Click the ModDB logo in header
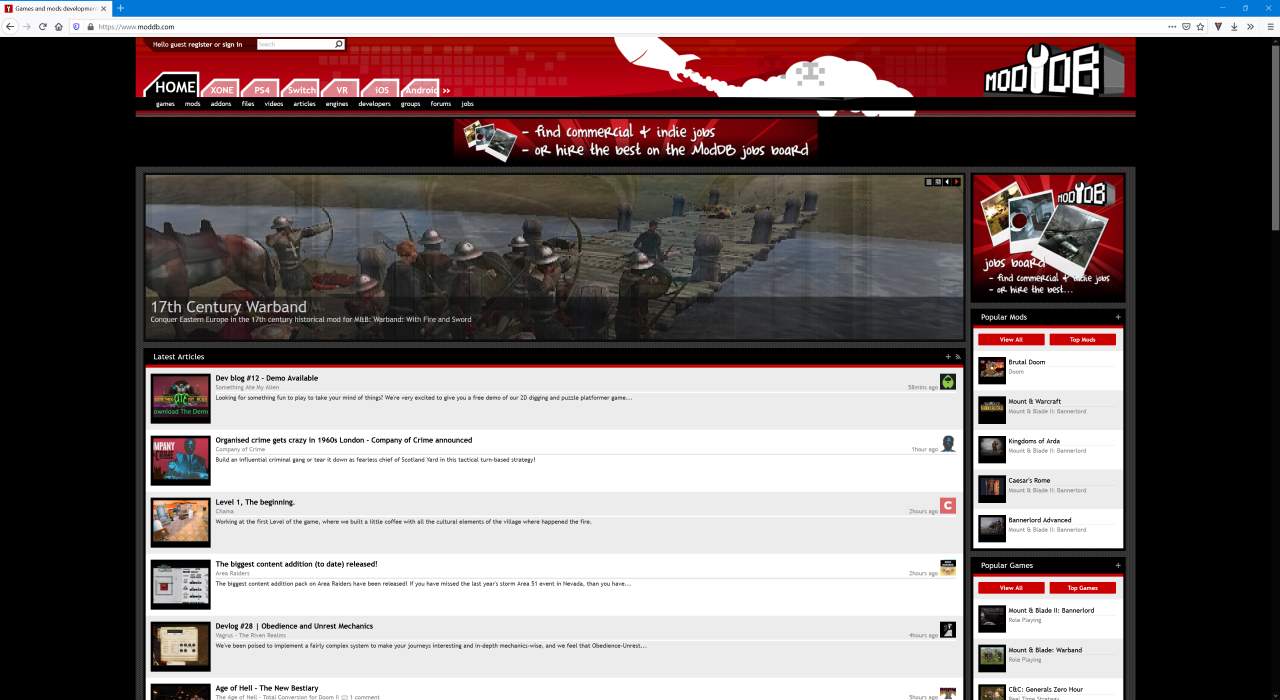The height and width of the screenshot is (700, 1280). click(1053, 71)
